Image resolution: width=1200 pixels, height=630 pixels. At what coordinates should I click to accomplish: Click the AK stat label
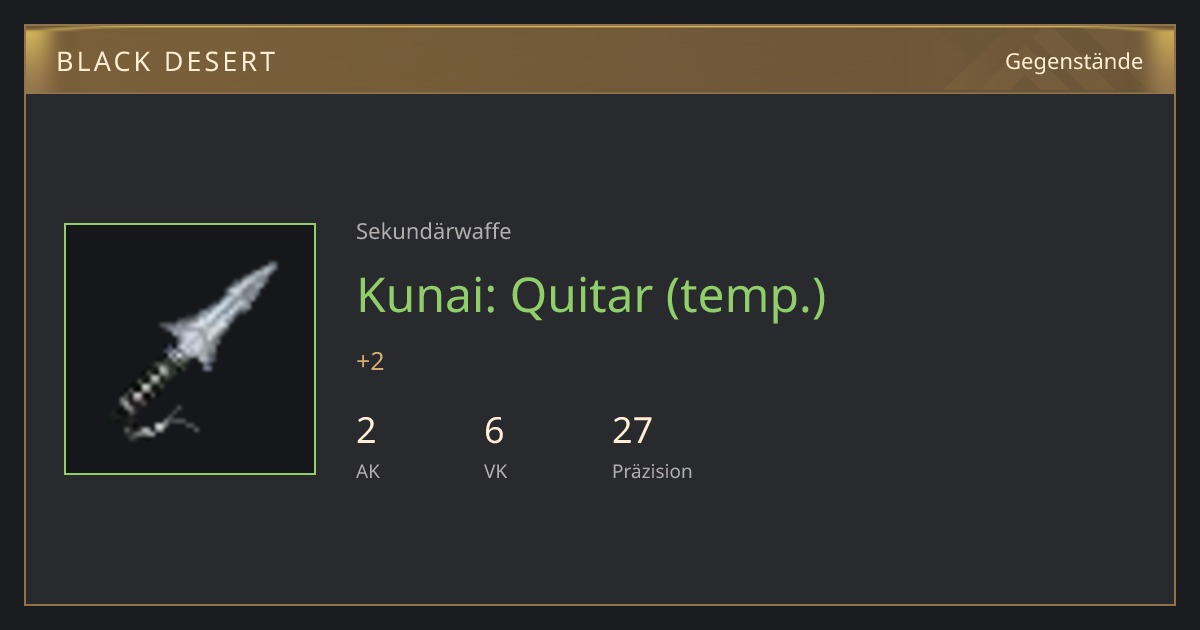click(368, 471)
